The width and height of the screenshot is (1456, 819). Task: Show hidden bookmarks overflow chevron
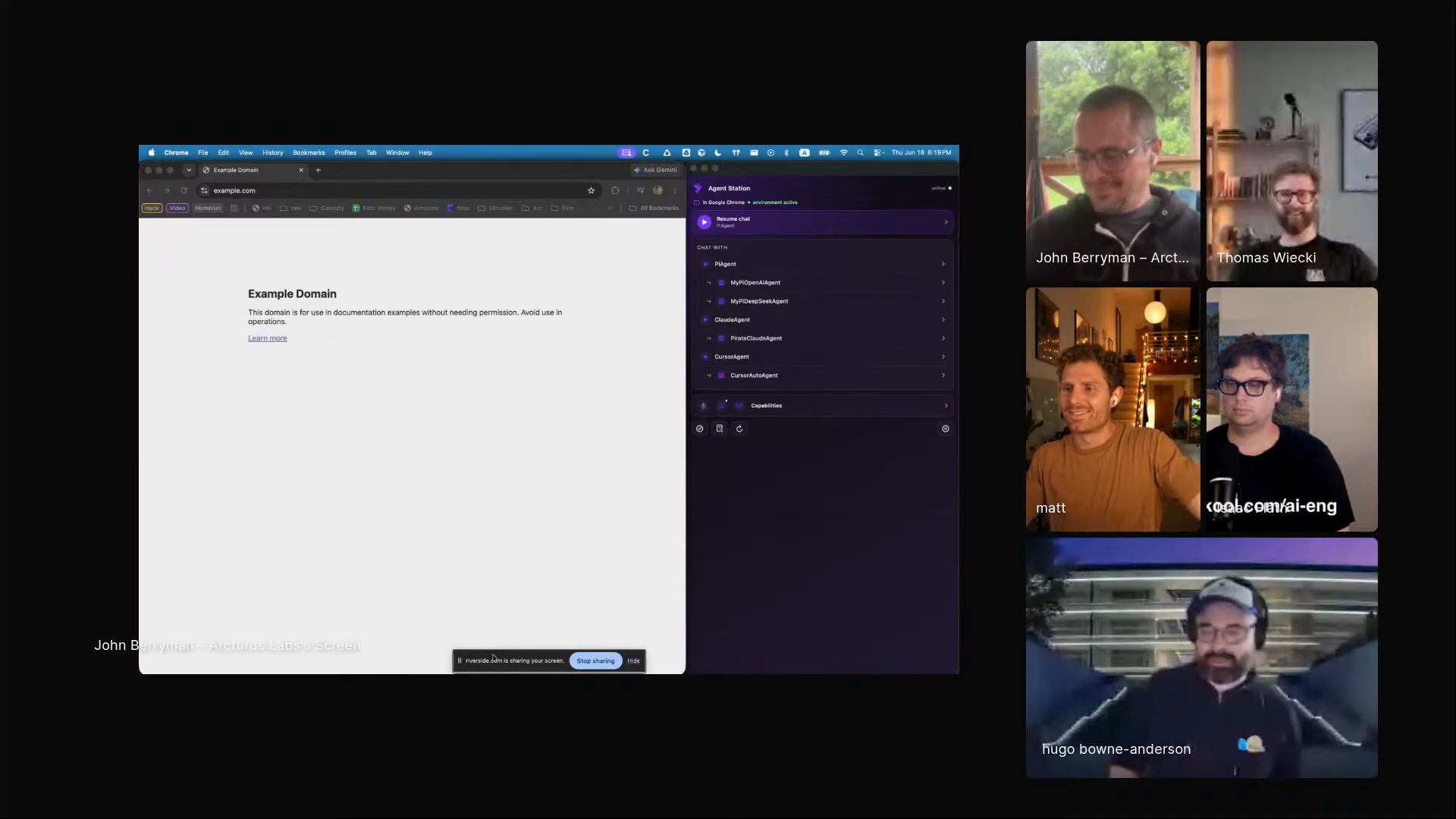[x=610, y=208]
